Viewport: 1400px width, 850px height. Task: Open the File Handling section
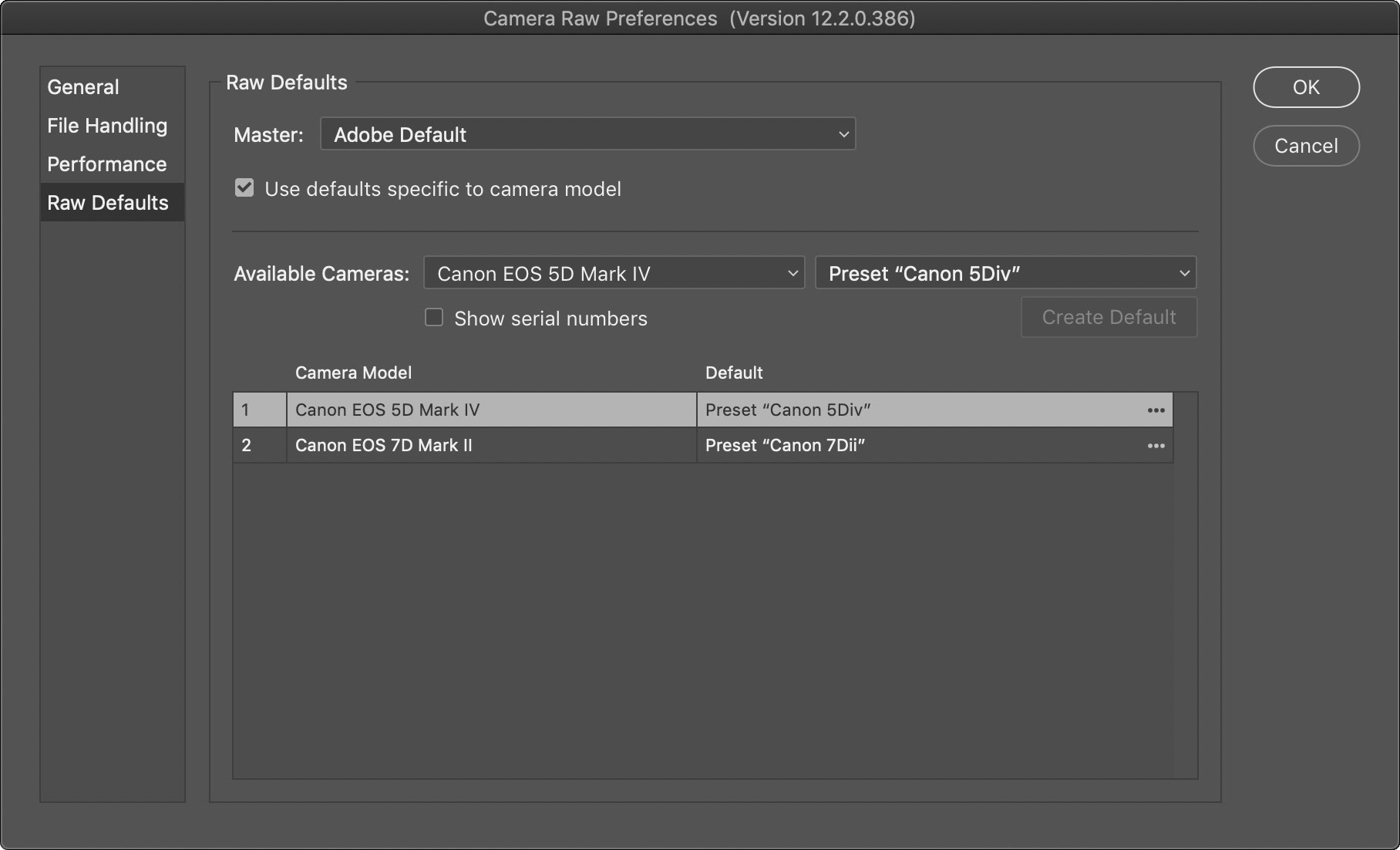click(x=107, y=126)
